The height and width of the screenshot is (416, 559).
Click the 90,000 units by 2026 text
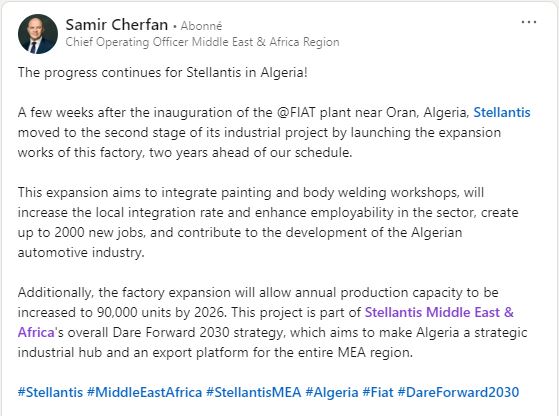(161, 313)
